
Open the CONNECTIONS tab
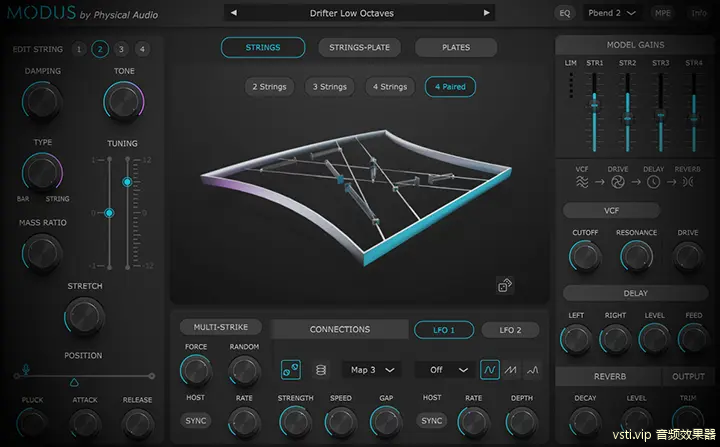click(x=340, y=329)
